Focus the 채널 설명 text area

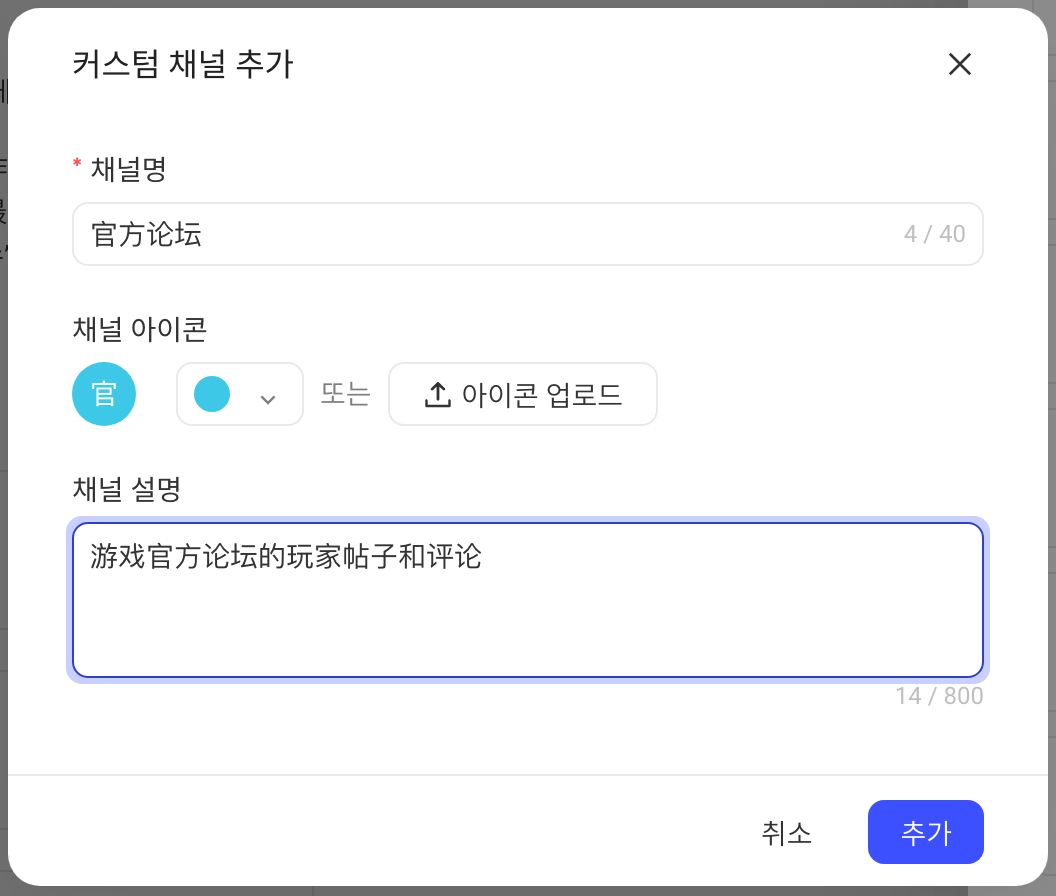click(x=528, y=600)
